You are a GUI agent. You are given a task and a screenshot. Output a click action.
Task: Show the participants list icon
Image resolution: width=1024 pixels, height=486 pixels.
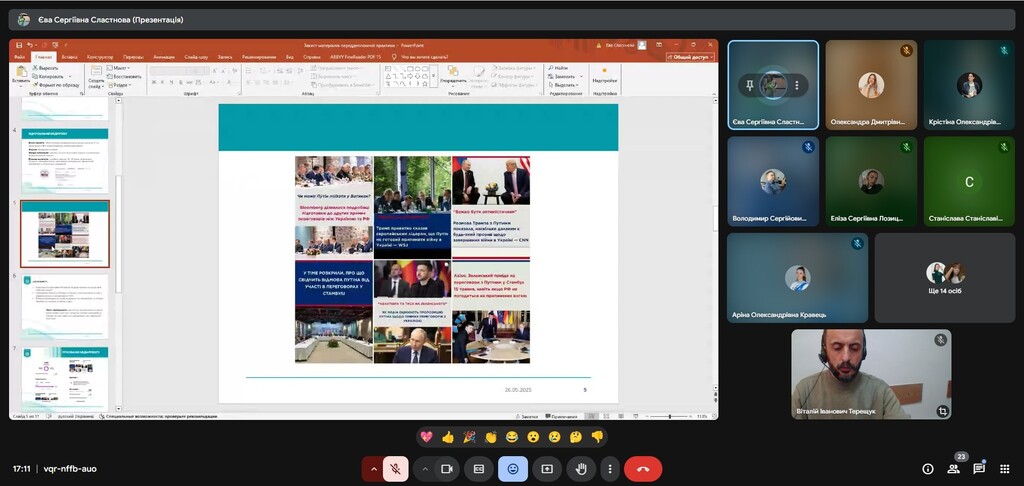(x=953, y=468)
